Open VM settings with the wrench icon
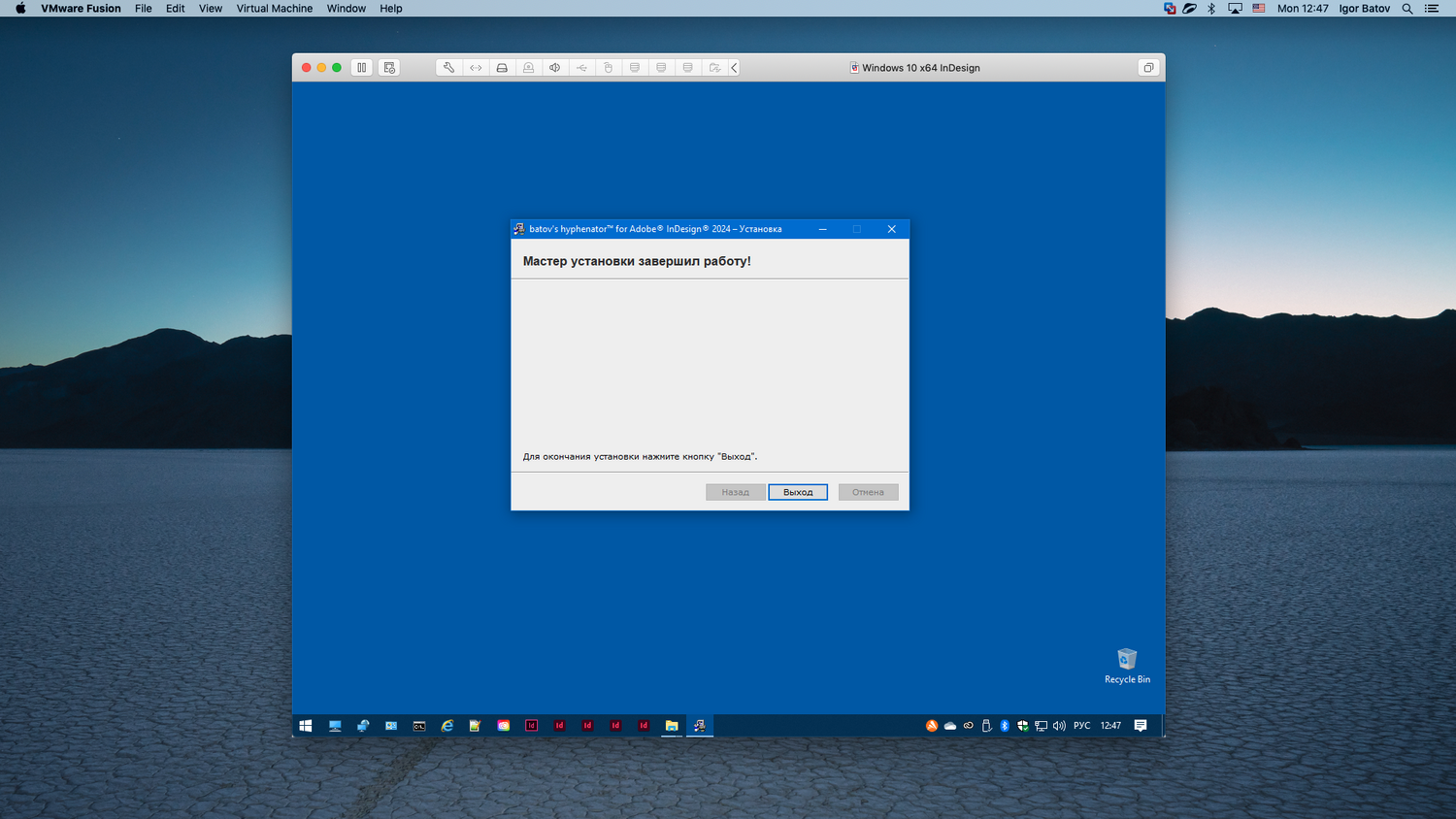This screenshot has height=819, width=1456. 448,68
